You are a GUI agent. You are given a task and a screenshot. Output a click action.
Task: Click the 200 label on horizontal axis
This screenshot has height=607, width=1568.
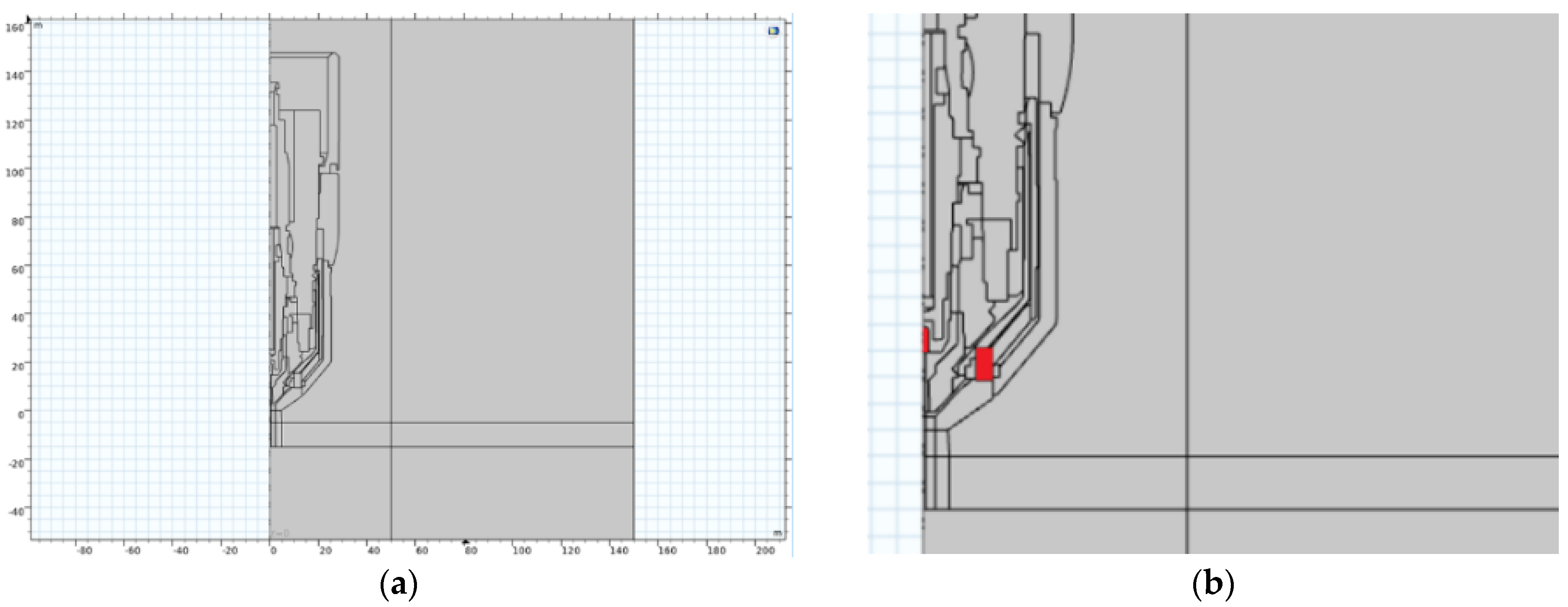coord(765,551)
